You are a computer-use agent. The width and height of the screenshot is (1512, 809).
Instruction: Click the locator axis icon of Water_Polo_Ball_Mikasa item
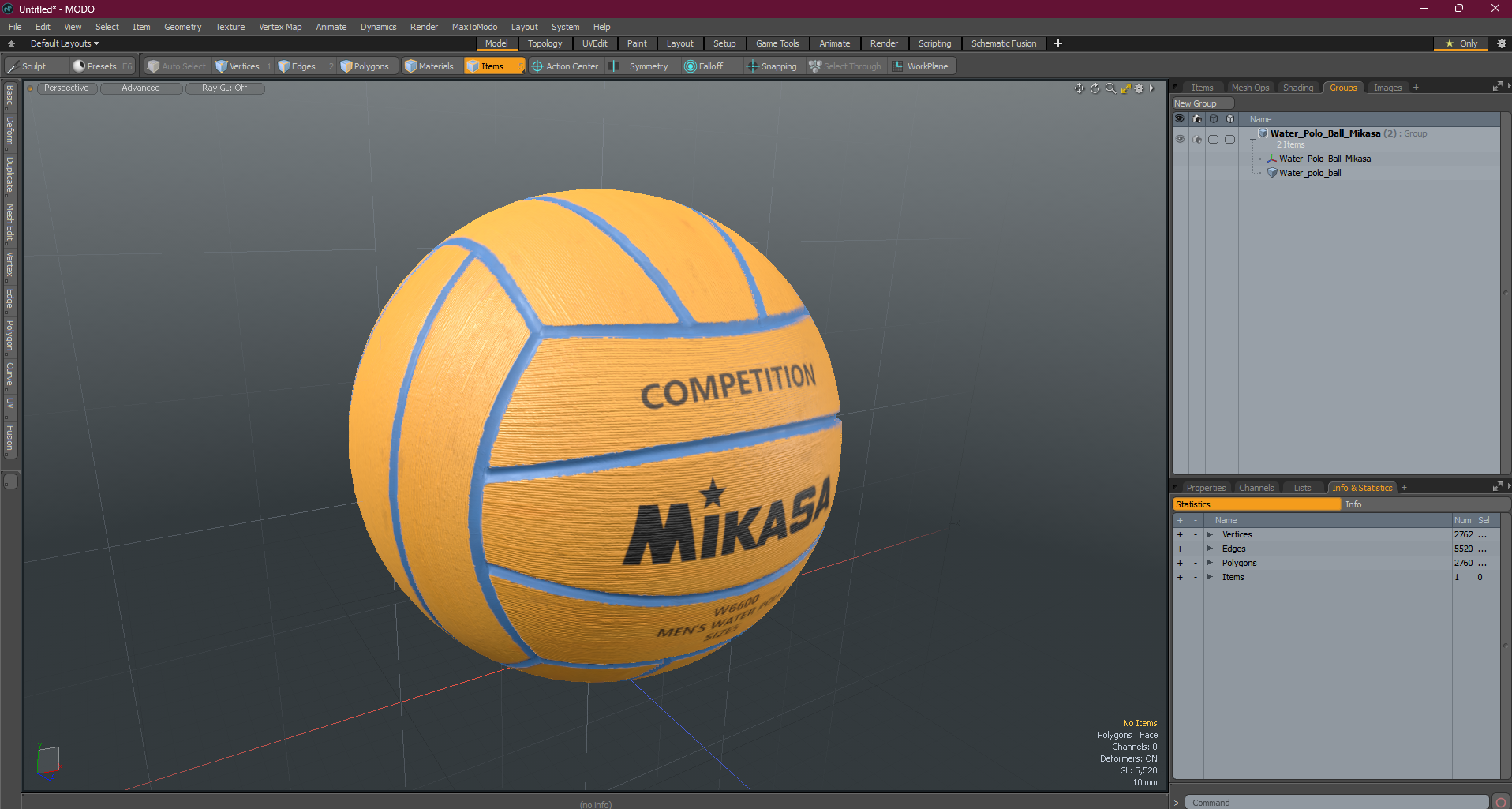(x=1272, y=159)
